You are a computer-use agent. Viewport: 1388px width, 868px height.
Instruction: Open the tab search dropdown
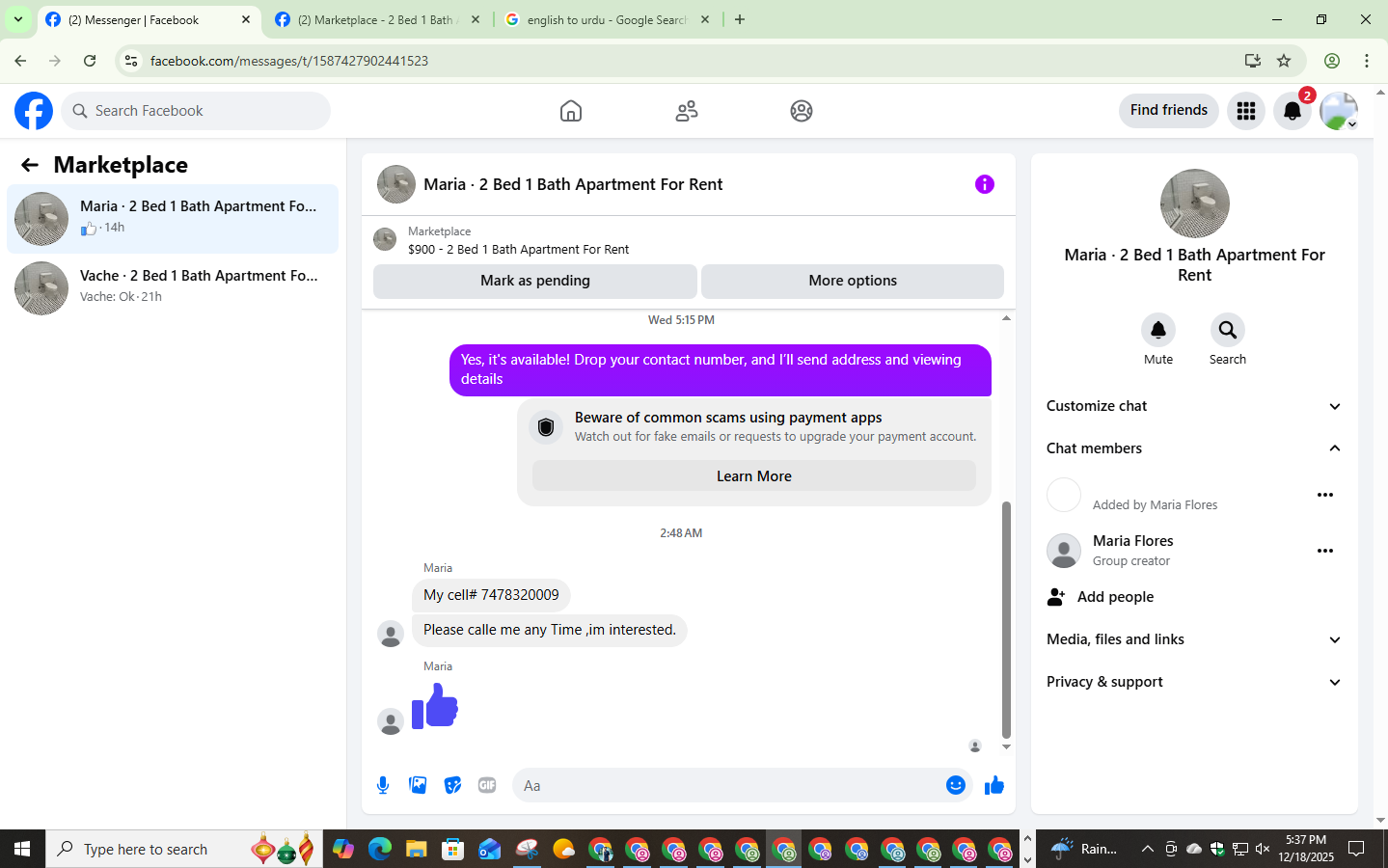tap(18, 19)
